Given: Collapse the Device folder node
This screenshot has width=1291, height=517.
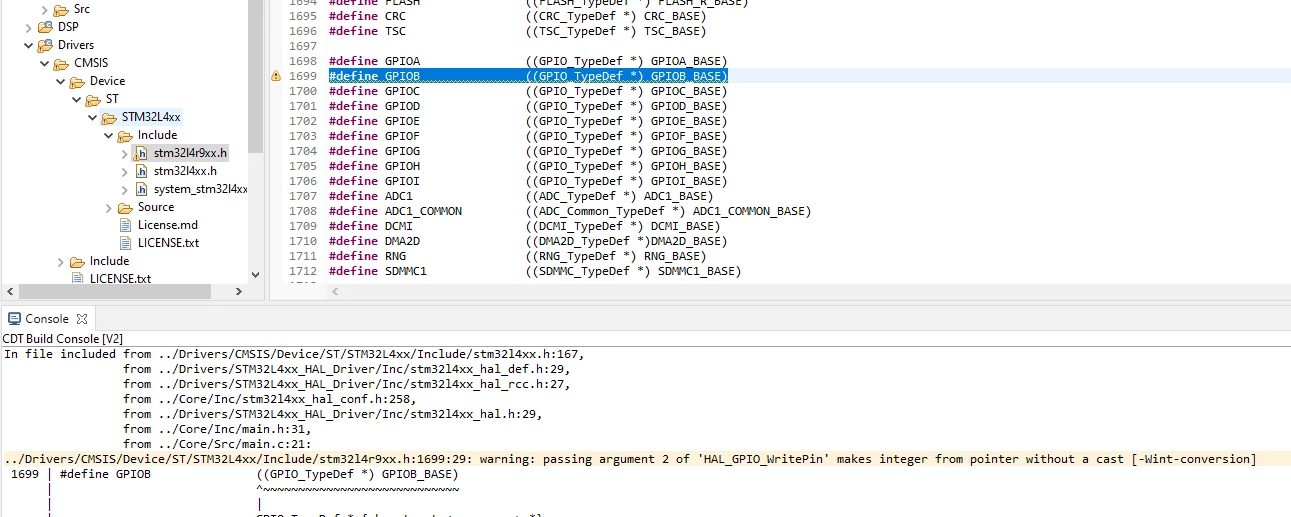Looking at the screenshot, I should pyautogui.click(x=60, y=81).
